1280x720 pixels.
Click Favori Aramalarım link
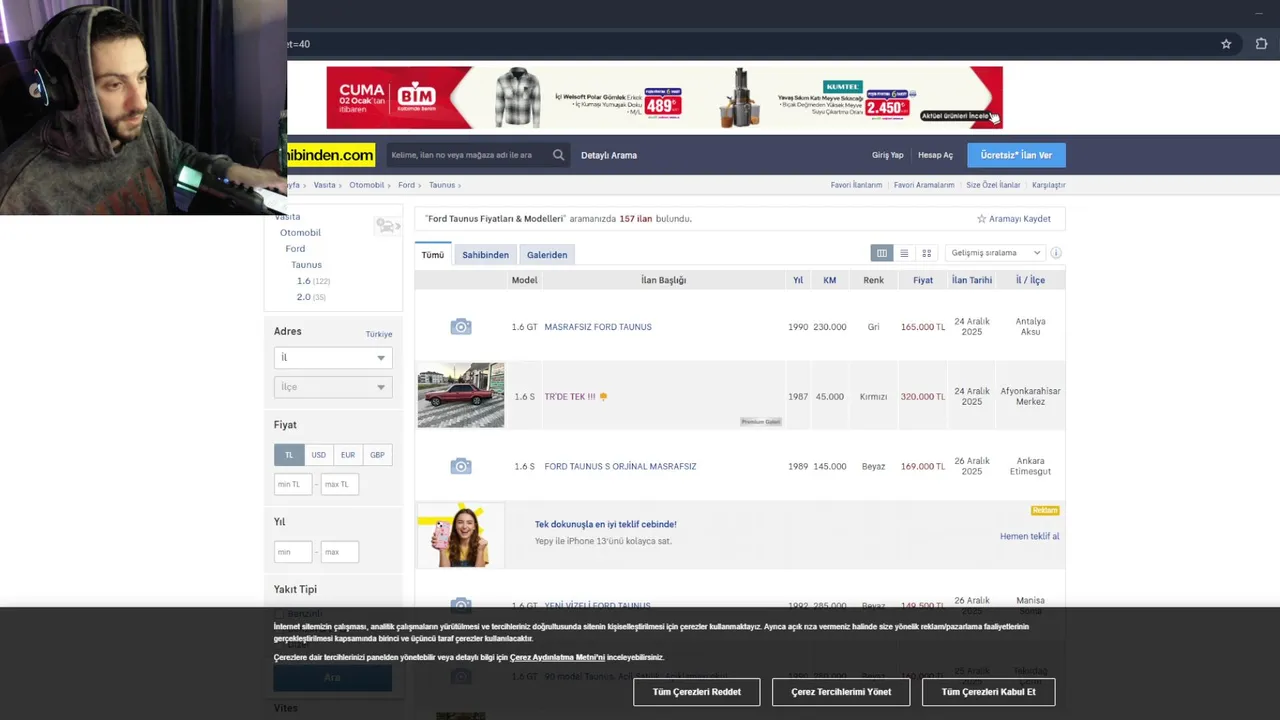point(924,185)
